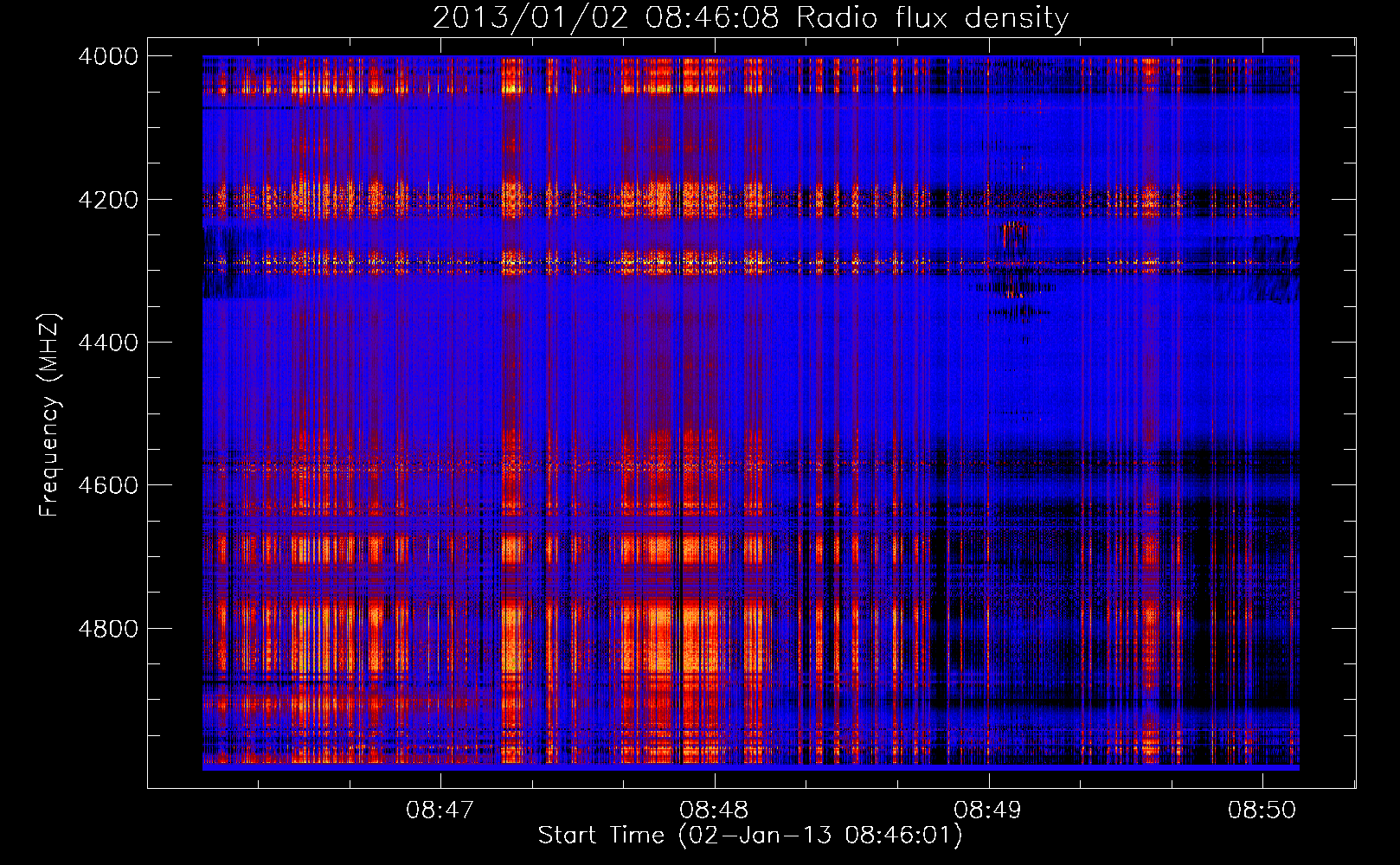This screenshot has height=865, width=1400.
Task: Click the 4800 frequency axis label
Action: click(x=108, y=628)
